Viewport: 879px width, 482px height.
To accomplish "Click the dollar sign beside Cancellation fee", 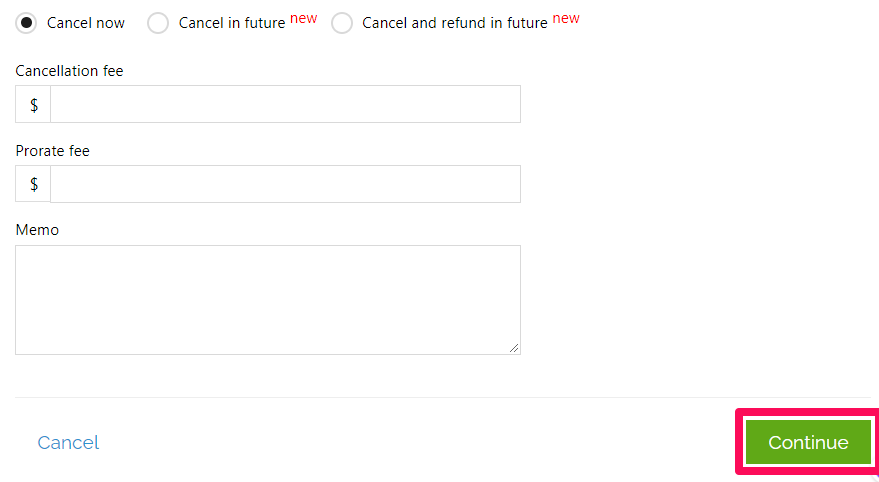I will [33, 104].
